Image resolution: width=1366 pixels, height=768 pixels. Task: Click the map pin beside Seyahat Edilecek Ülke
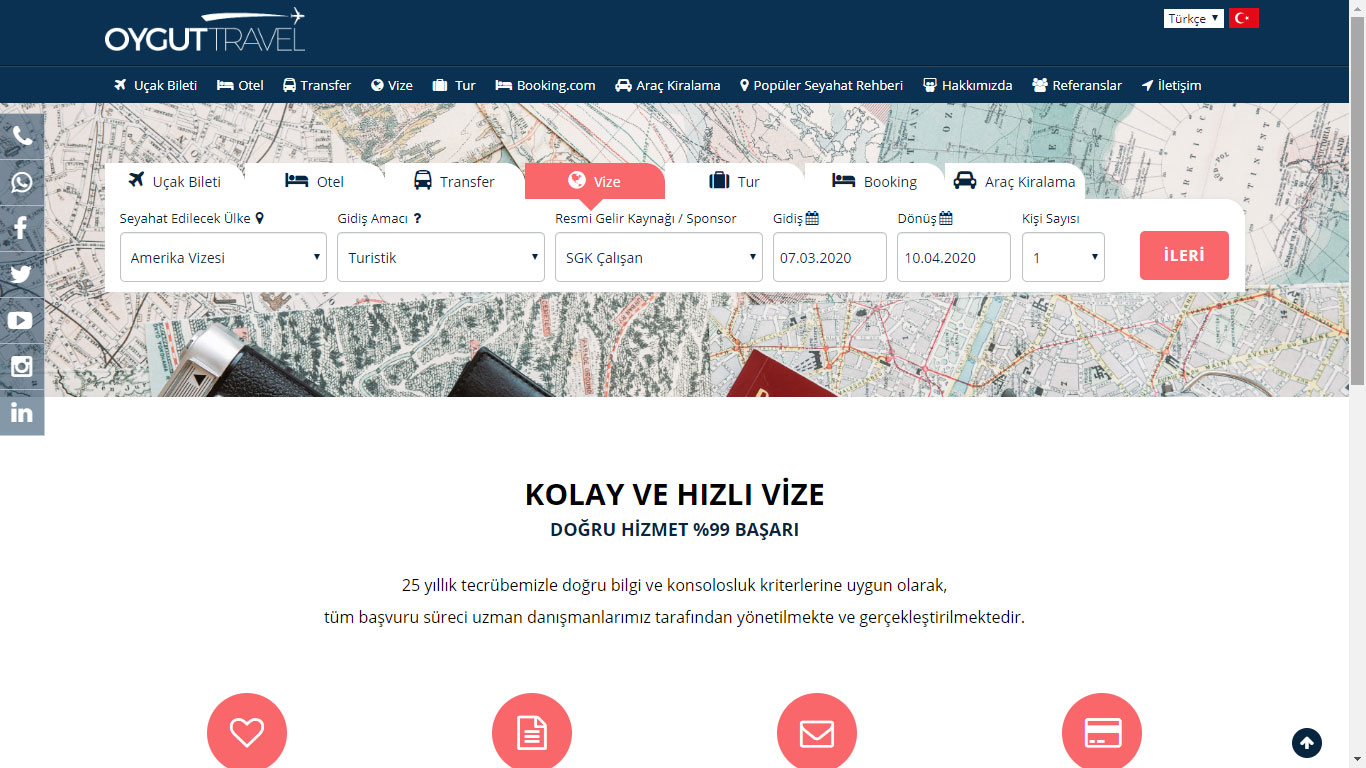[260, 218]
